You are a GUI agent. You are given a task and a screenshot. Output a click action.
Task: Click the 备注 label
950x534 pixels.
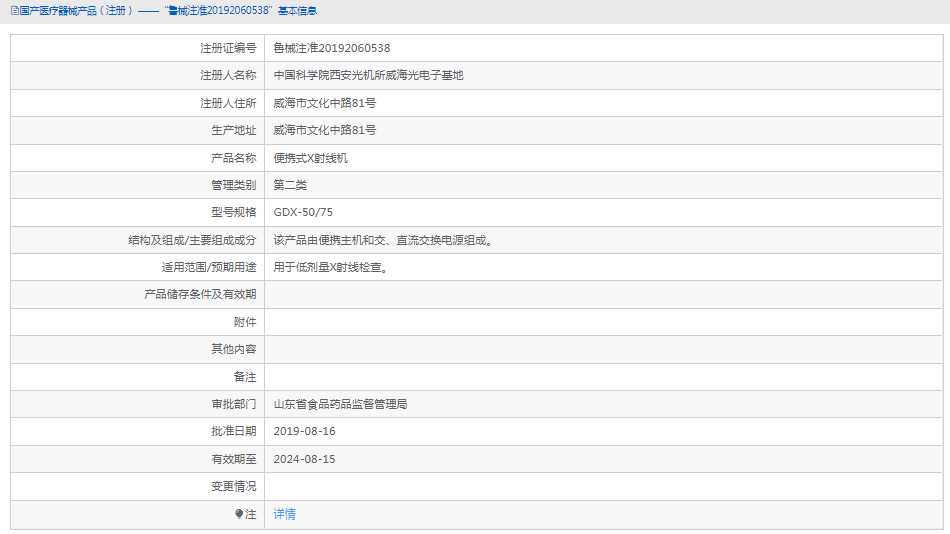tap(245, 377)
